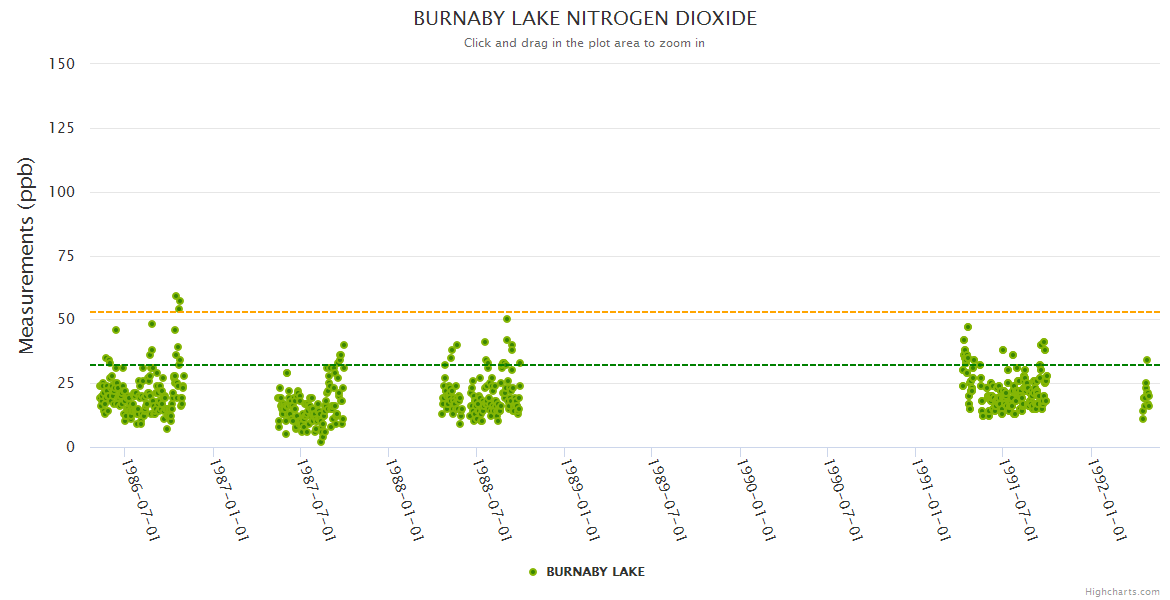Select the uppermost 1992 data point at far right

click(x=1147, y=360)
